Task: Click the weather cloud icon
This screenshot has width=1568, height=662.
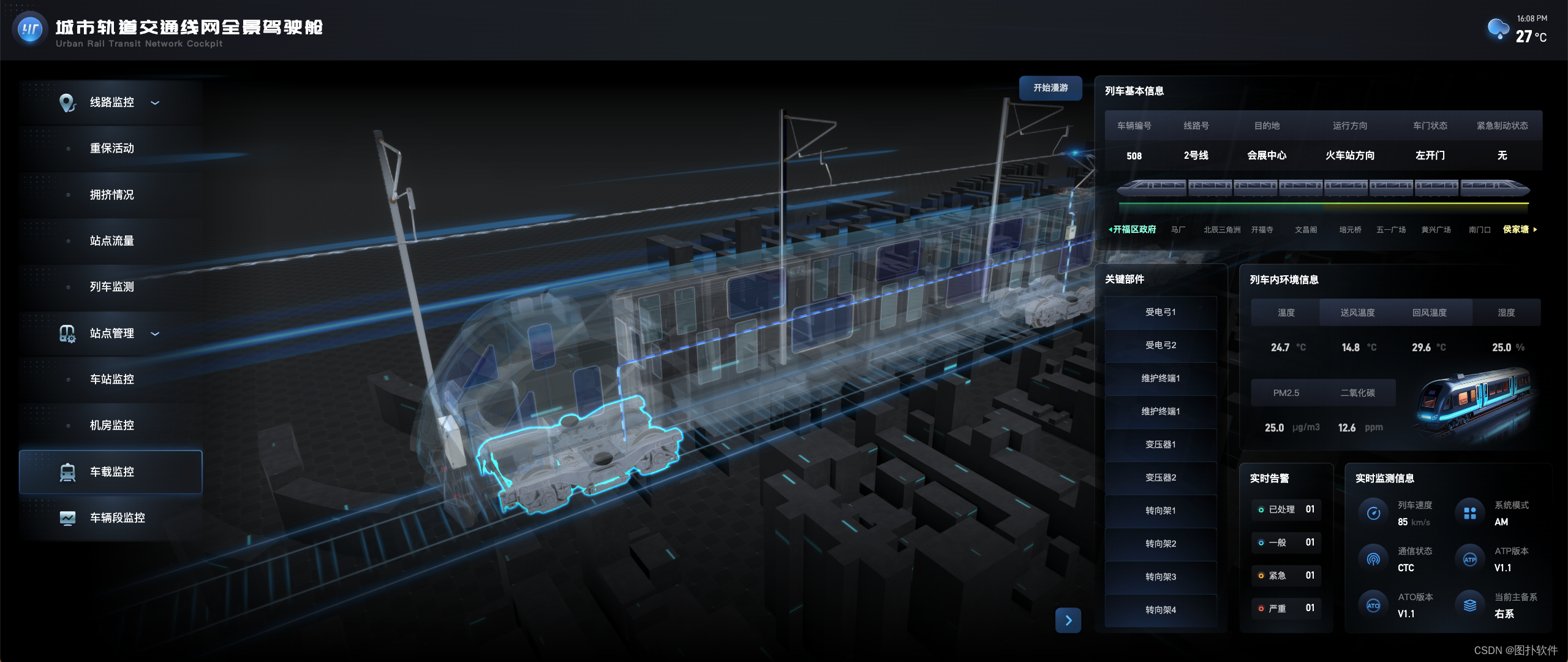Action: (1498, 28)
